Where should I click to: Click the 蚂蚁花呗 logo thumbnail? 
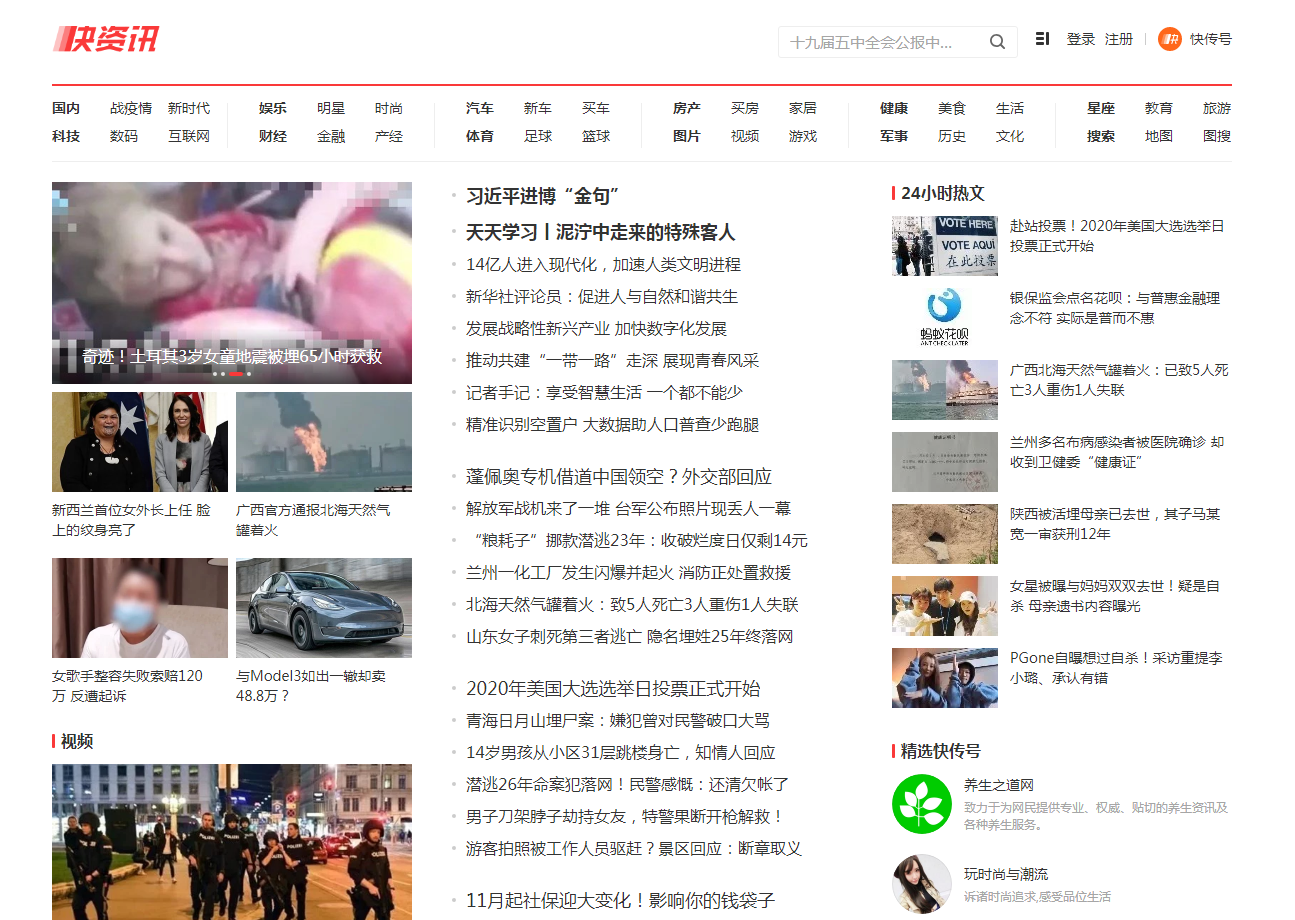(x=944, y=317)
